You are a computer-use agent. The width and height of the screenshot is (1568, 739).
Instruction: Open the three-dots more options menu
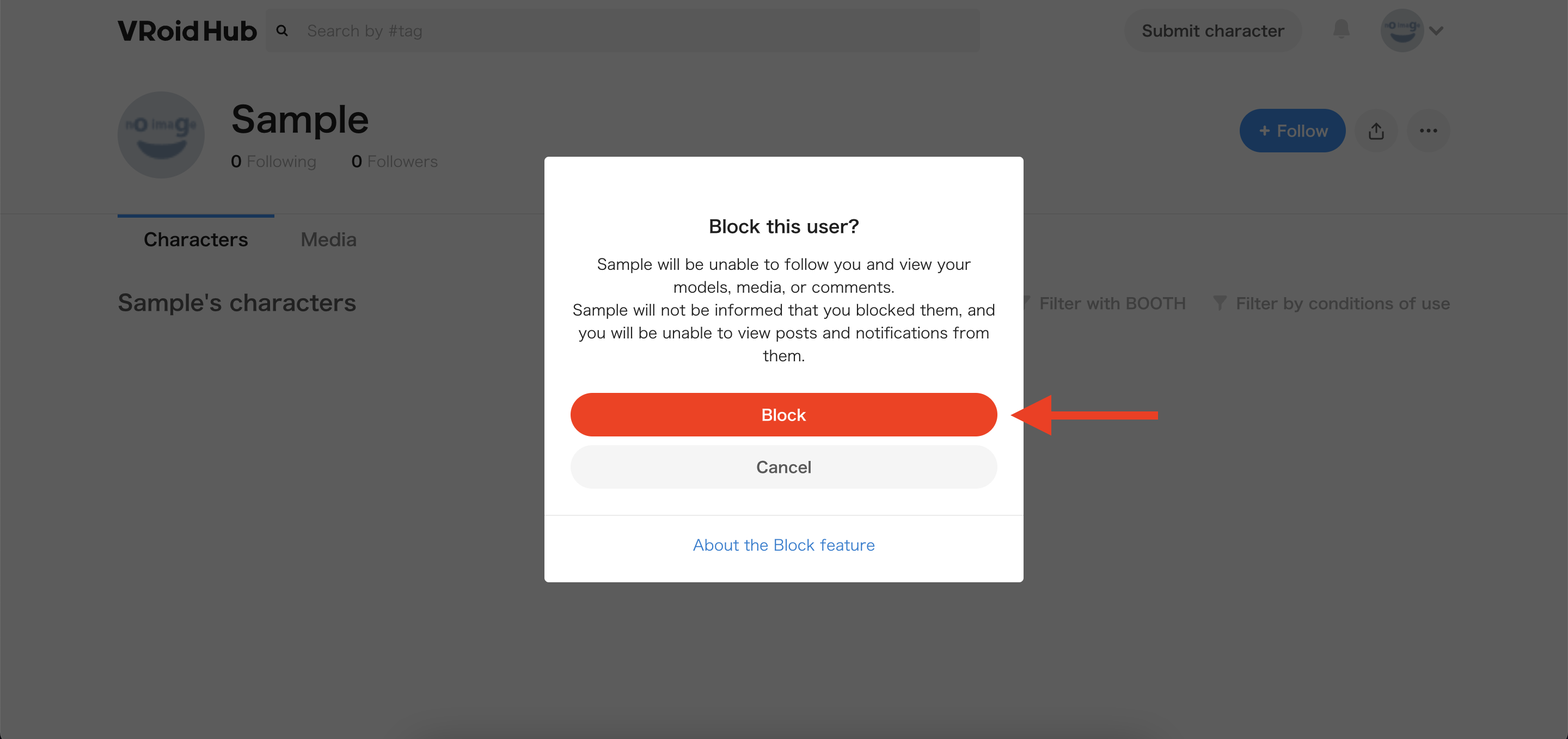click(x=1428, y=131)
